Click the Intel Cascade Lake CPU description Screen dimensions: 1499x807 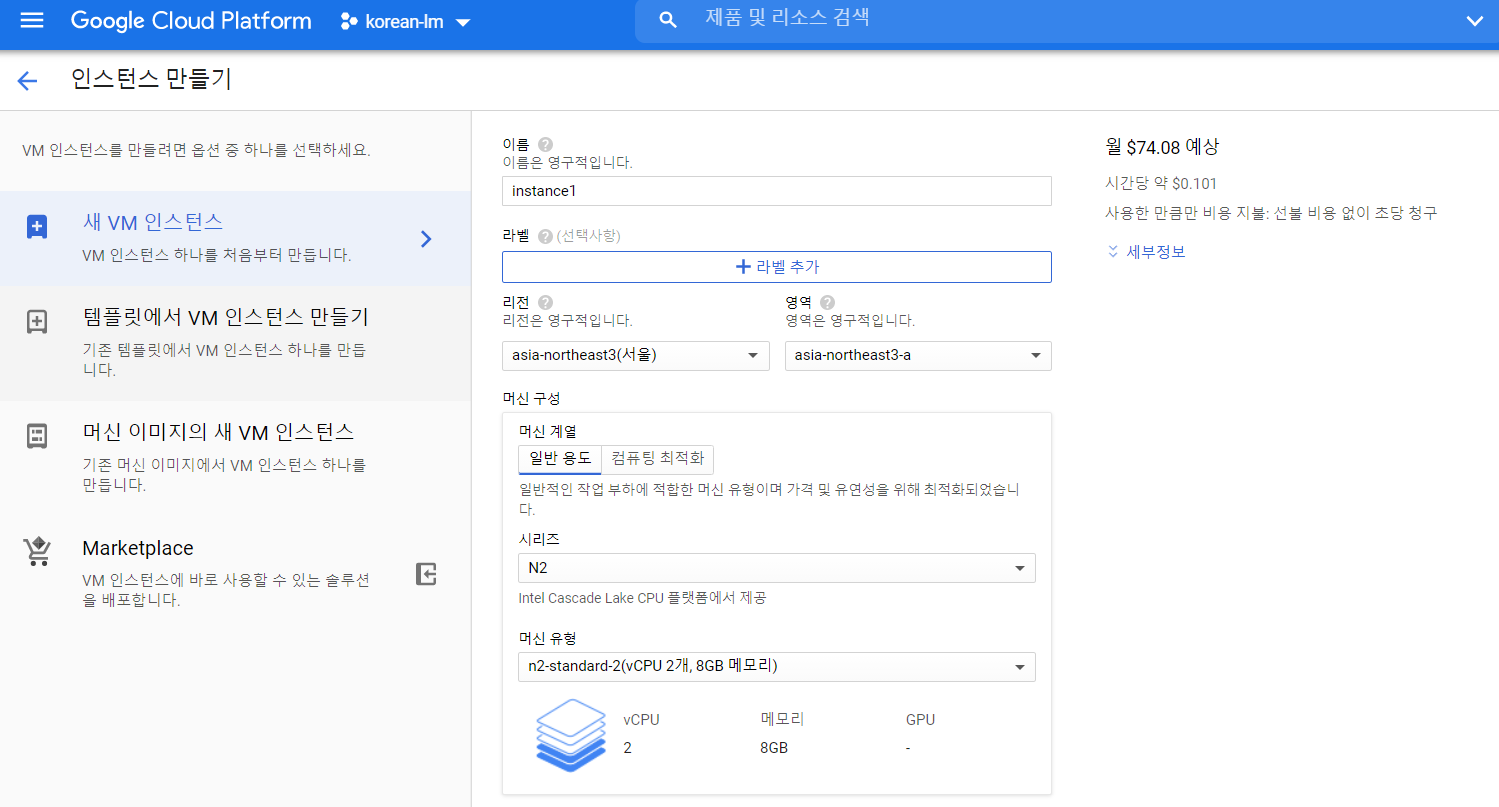pyautogui.click(x=642, y=599)
